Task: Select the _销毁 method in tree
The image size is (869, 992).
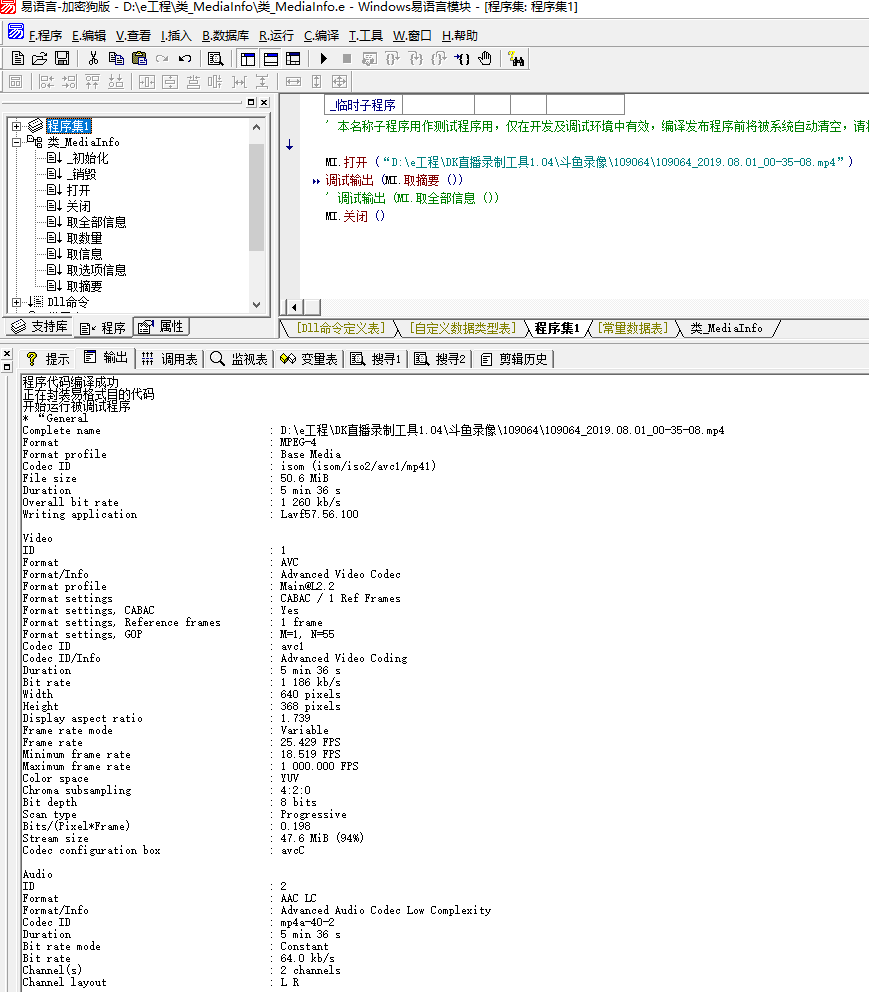Action: click(82, 174)
